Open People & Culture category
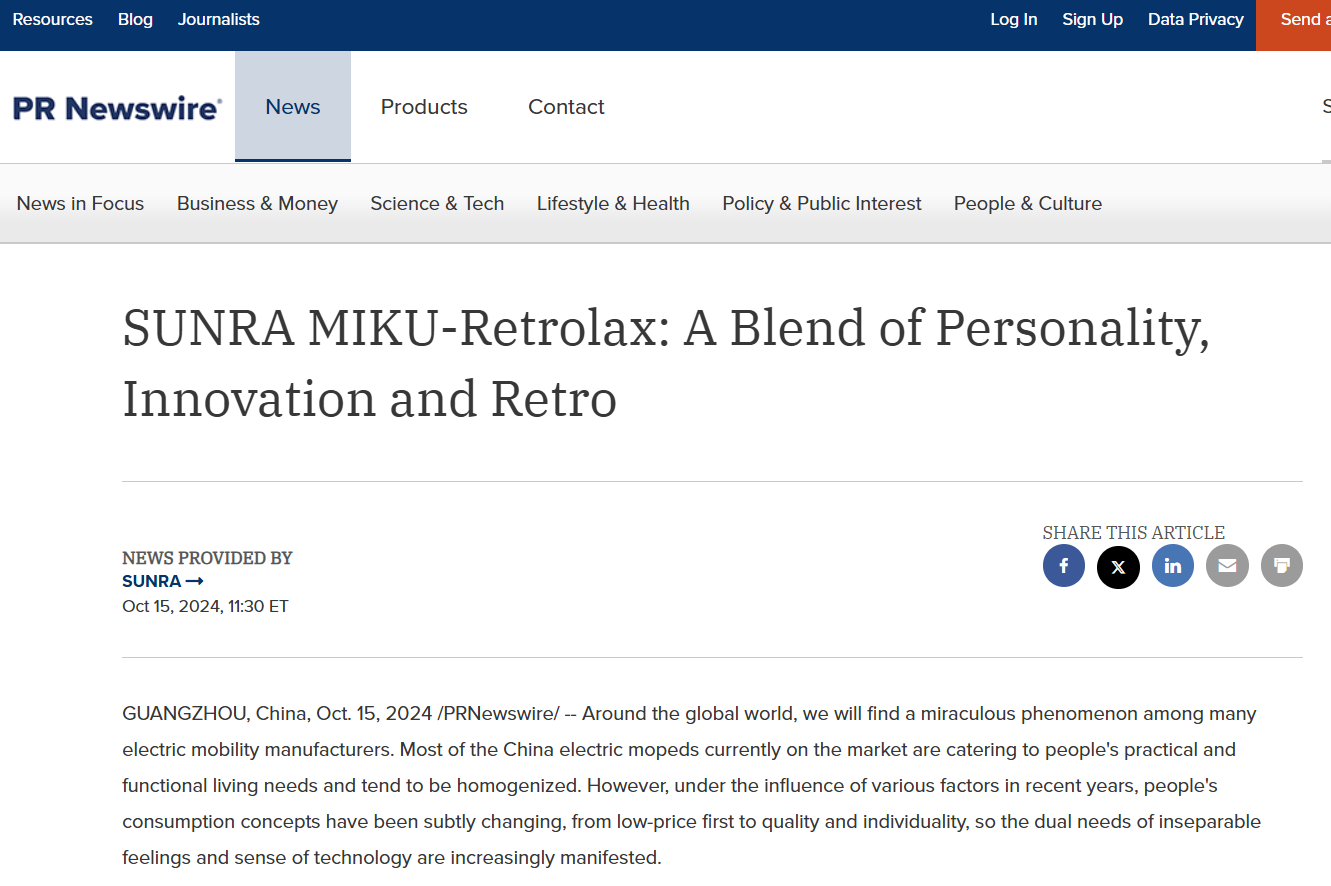1331x886 pixels. pos(1028,204)
